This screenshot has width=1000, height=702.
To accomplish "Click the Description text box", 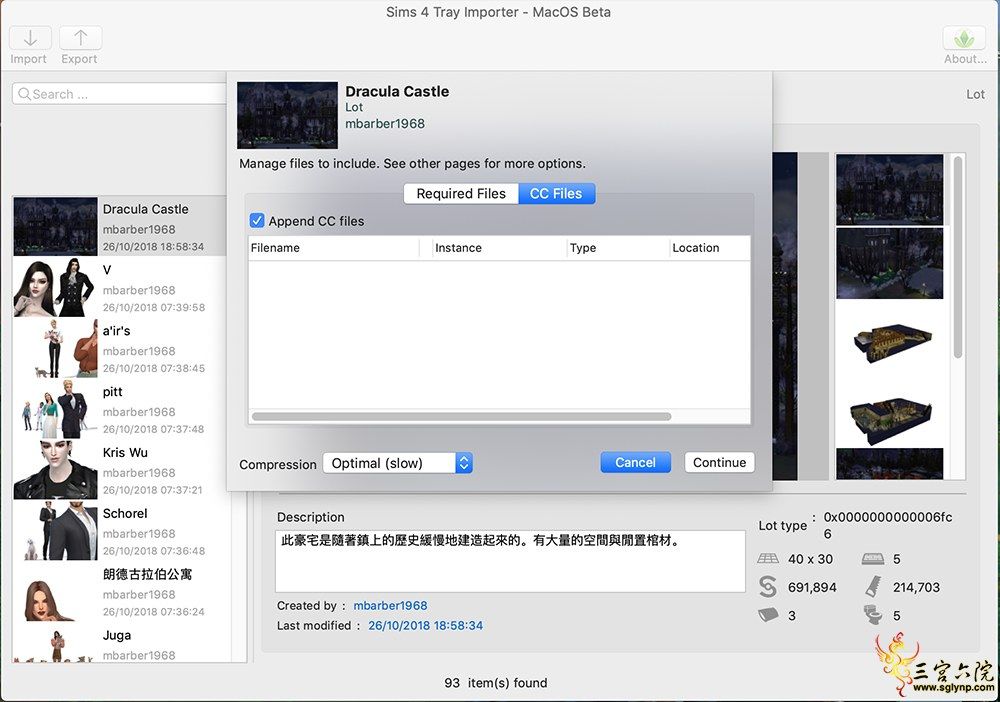I will pos(510,561).
